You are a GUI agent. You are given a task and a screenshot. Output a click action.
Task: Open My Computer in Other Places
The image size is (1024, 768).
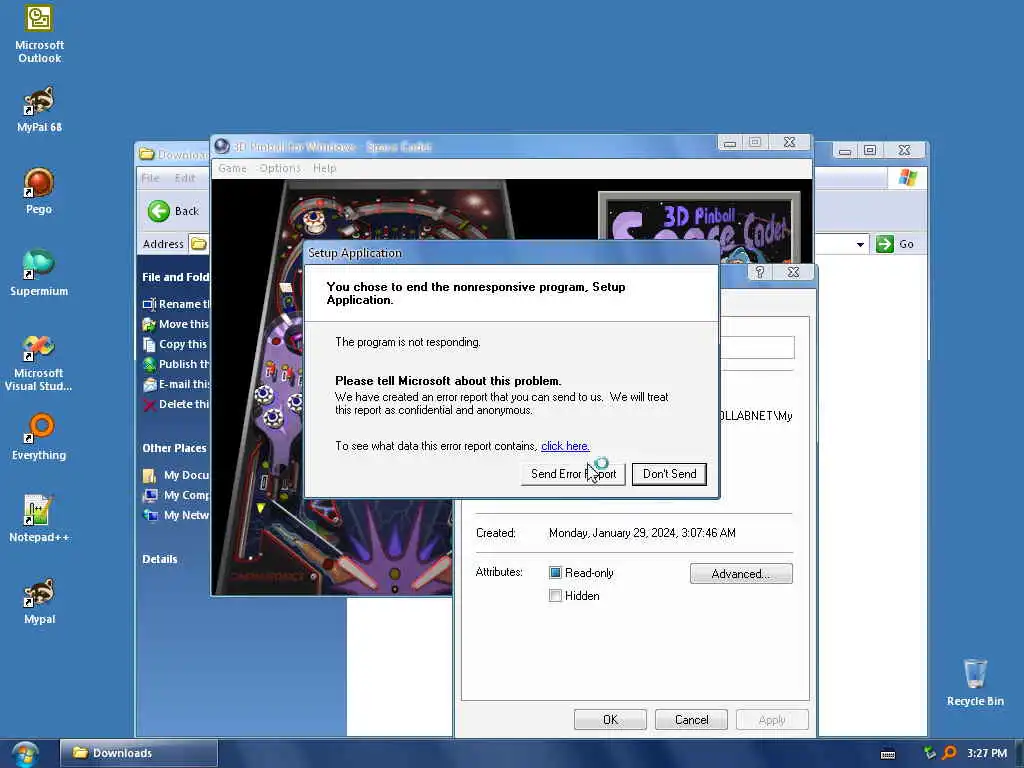click(186, 495)
